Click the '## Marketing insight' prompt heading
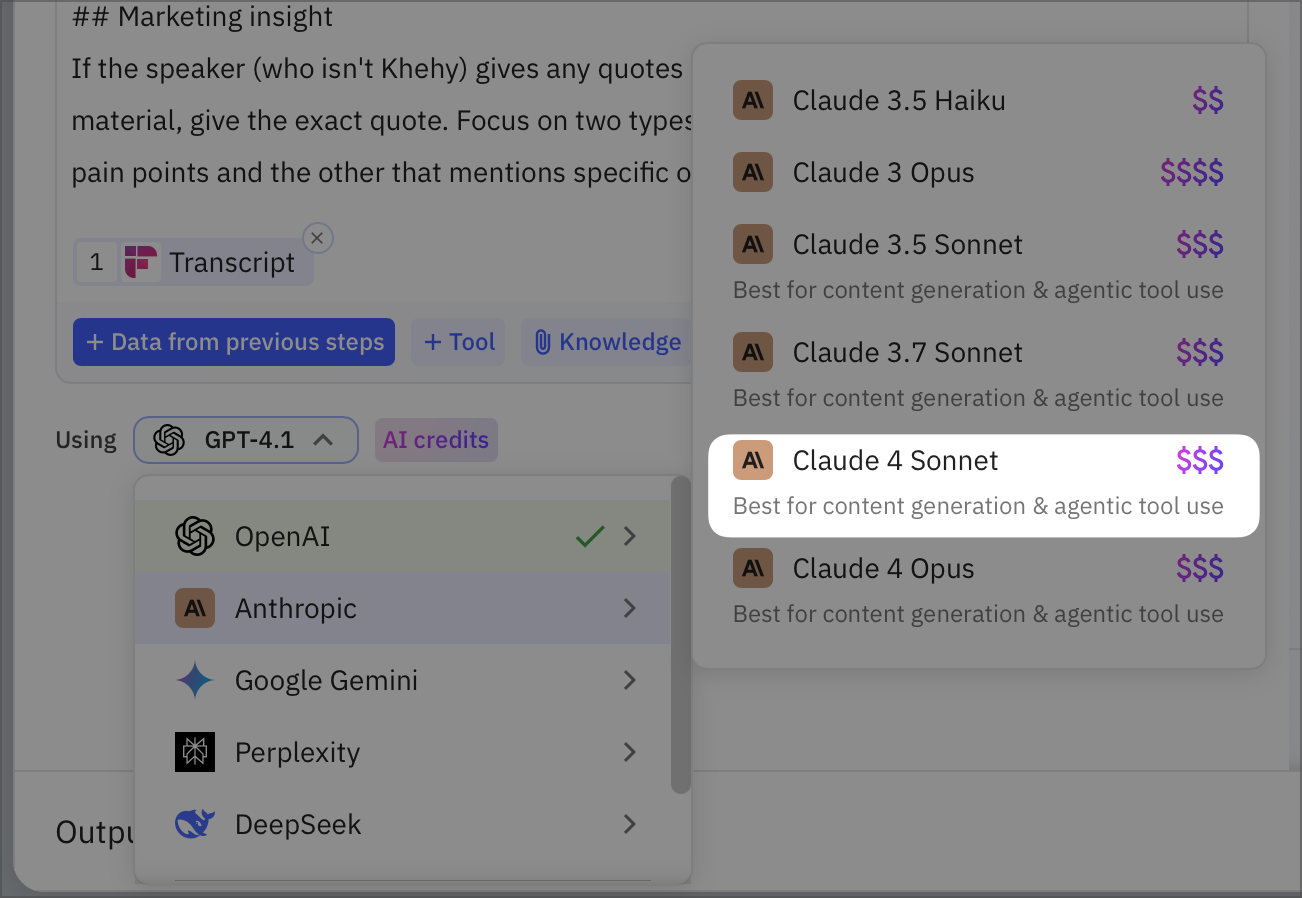The height and width of the screenshot is (898, 1302). [x=202, y=17]
